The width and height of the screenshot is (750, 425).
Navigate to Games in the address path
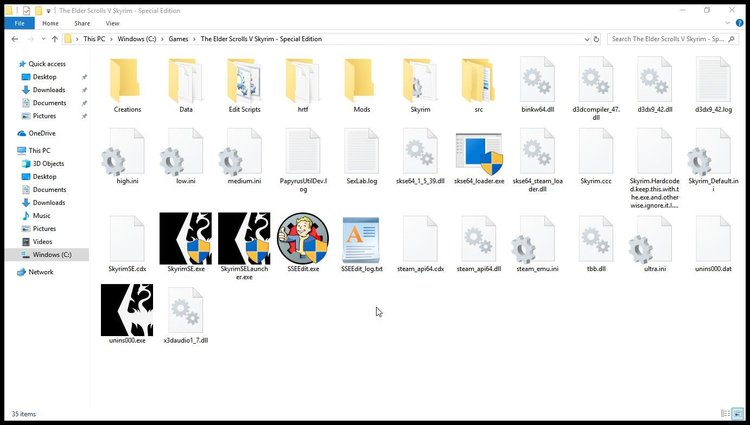pyautogui.click(x=178, y=39)
